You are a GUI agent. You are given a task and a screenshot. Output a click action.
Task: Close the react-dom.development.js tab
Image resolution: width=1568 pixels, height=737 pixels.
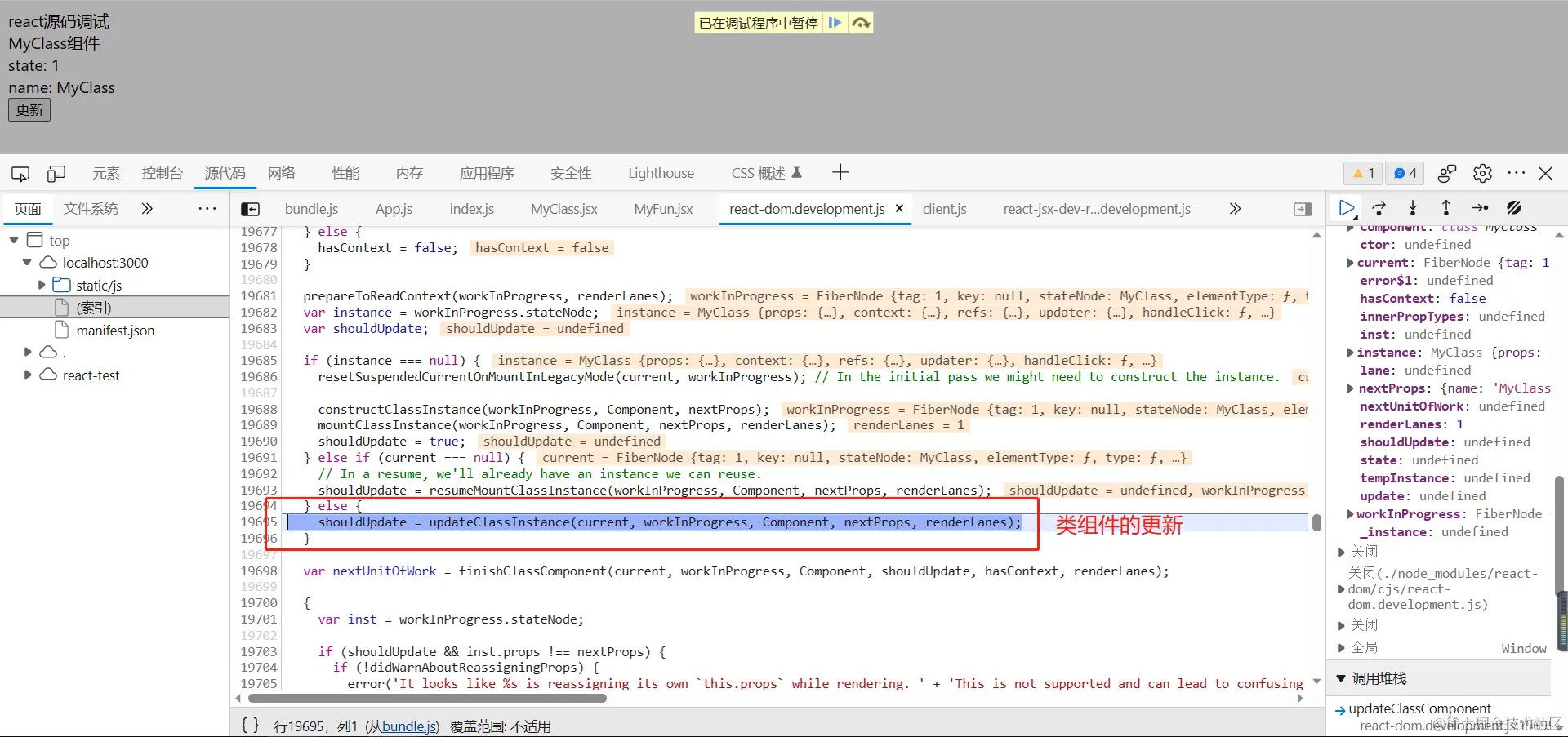point(899,208)
